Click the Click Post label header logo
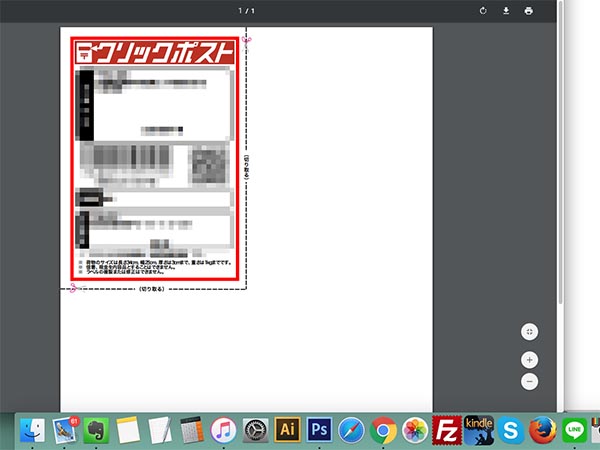Screen dimensions: 600x450 click(x=155, y=52)
